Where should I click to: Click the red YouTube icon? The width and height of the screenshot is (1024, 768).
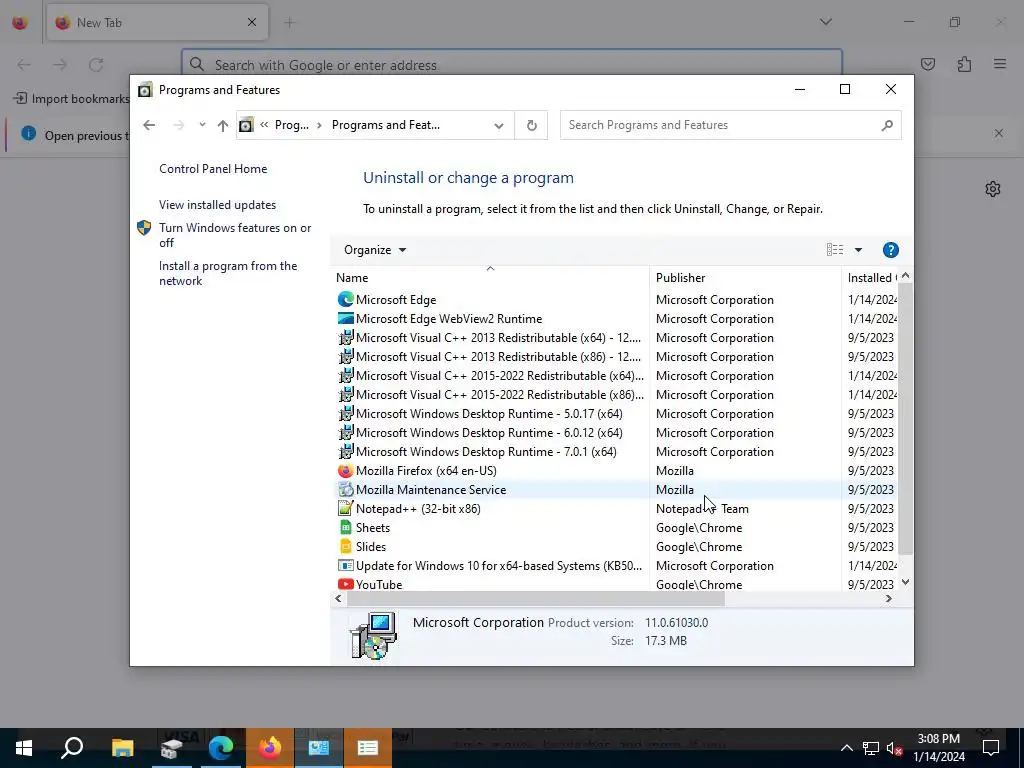(345, 584)
